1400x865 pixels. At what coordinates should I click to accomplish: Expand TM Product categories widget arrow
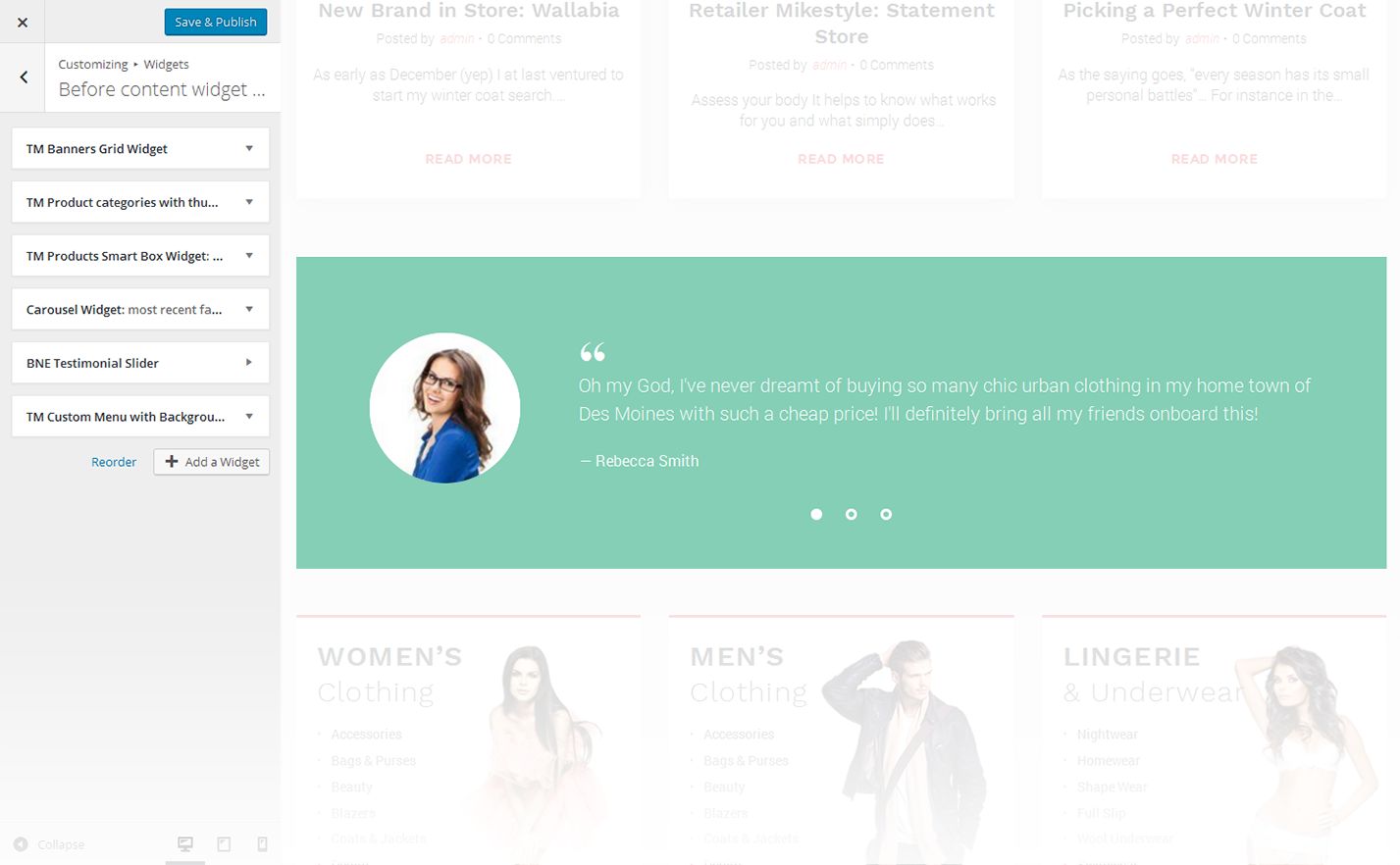[x=249, y=202]
